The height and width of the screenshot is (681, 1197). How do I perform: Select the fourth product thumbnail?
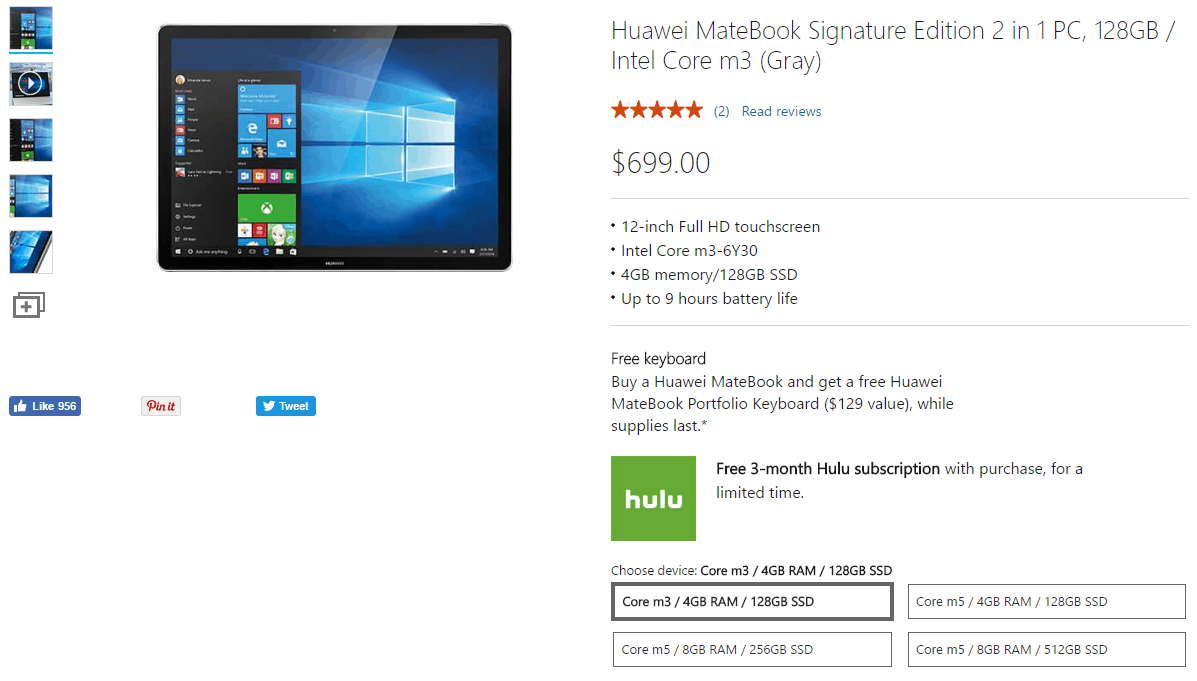click(x=31, y=196)
